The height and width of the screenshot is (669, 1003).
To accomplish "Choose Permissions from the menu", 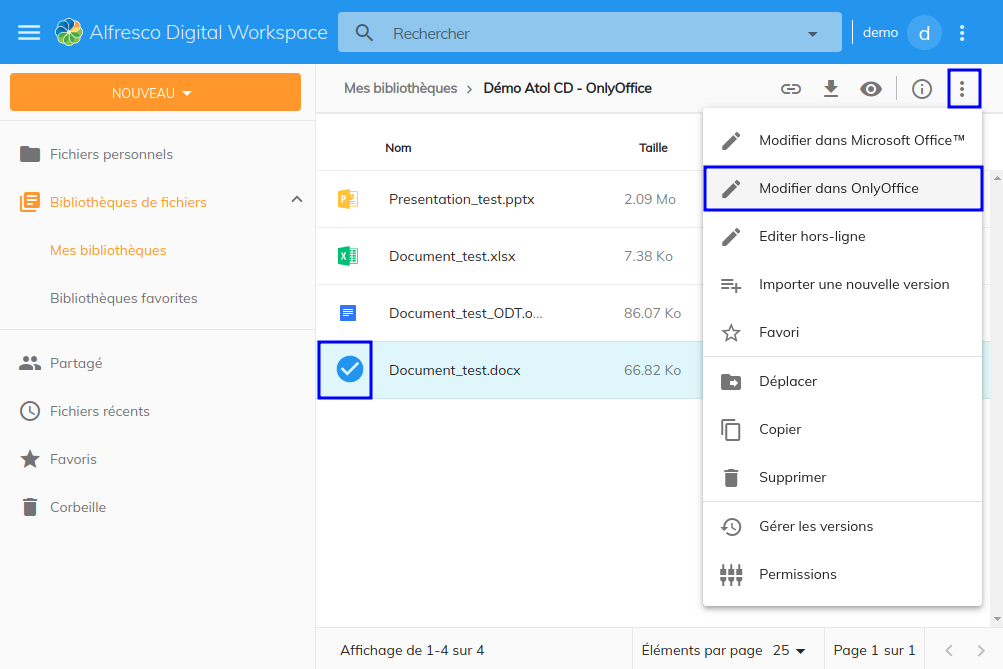I will point(842,574).
